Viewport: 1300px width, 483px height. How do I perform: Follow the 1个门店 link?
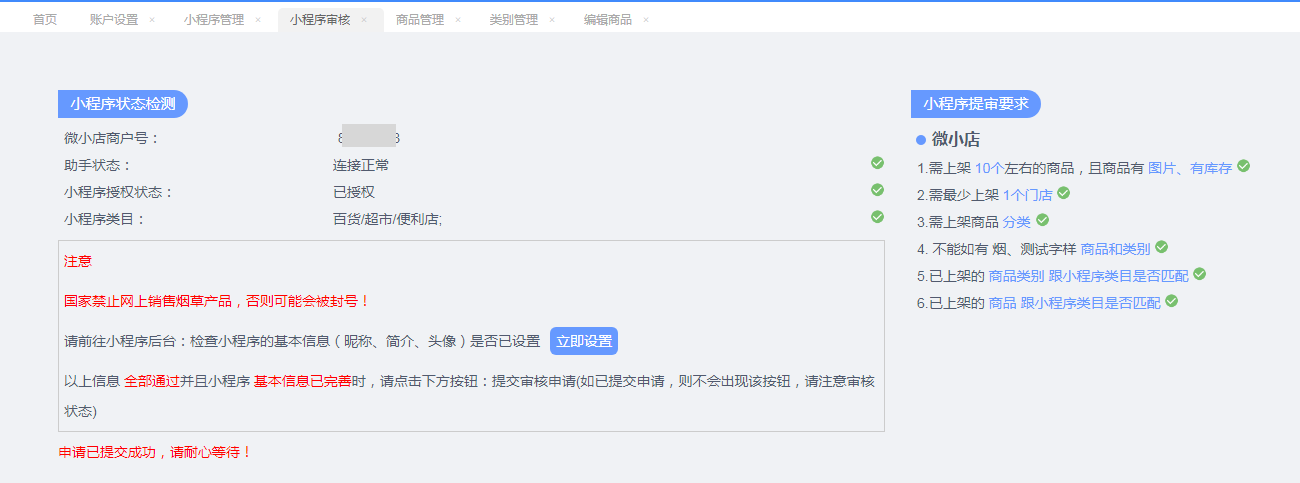click(1027, 195)
